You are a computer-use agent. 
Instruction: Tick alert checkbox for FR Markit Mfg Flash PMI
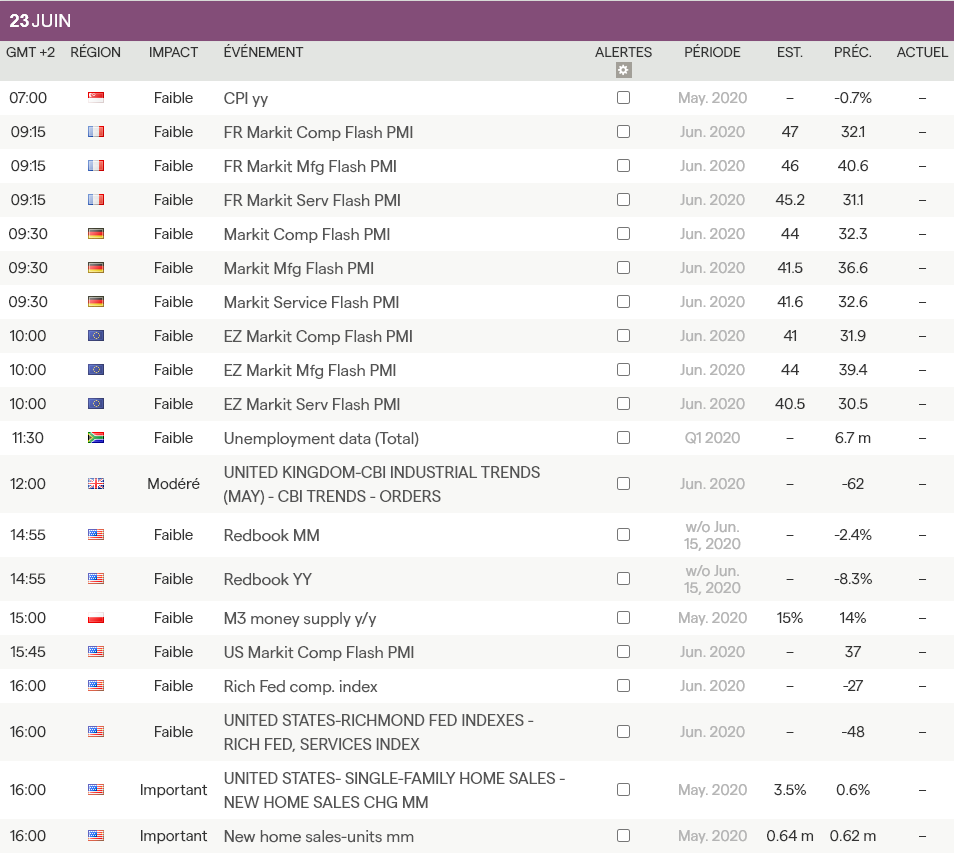click(623, 166)
